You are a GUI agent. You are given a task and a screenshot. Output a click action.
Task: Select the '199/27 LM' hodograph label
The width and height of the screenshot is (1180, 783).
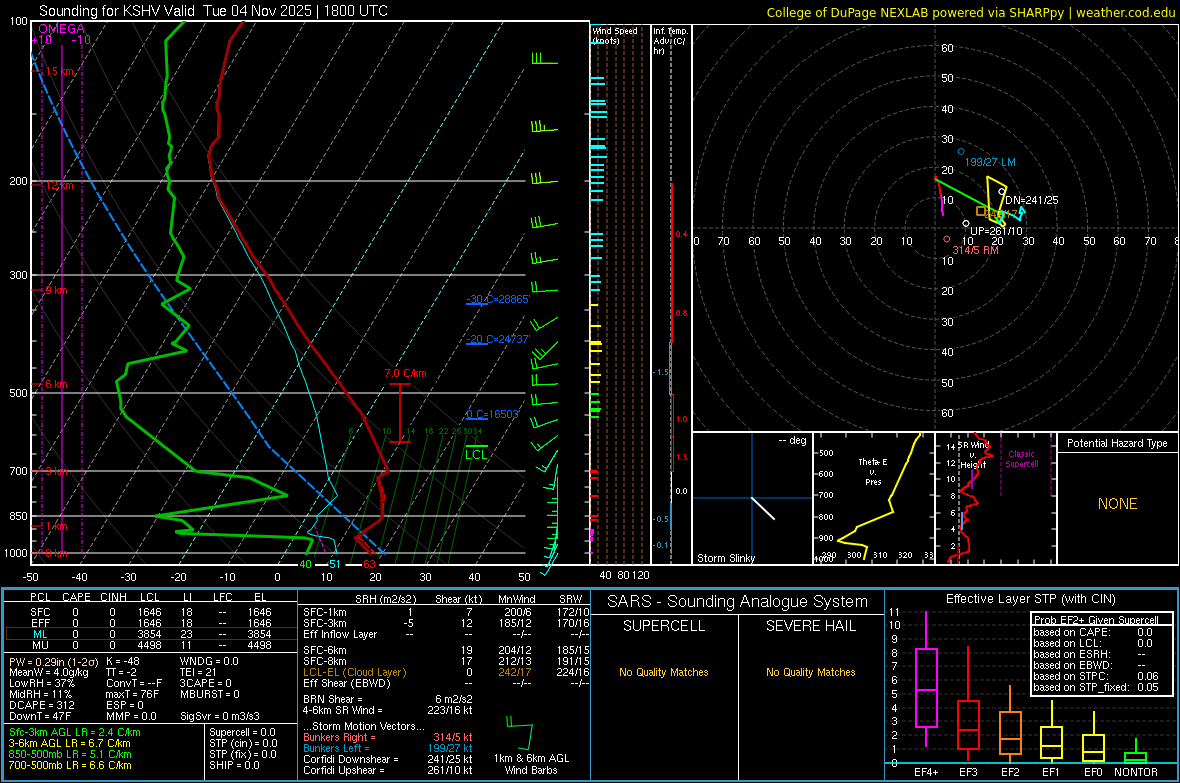click(990, 162)
